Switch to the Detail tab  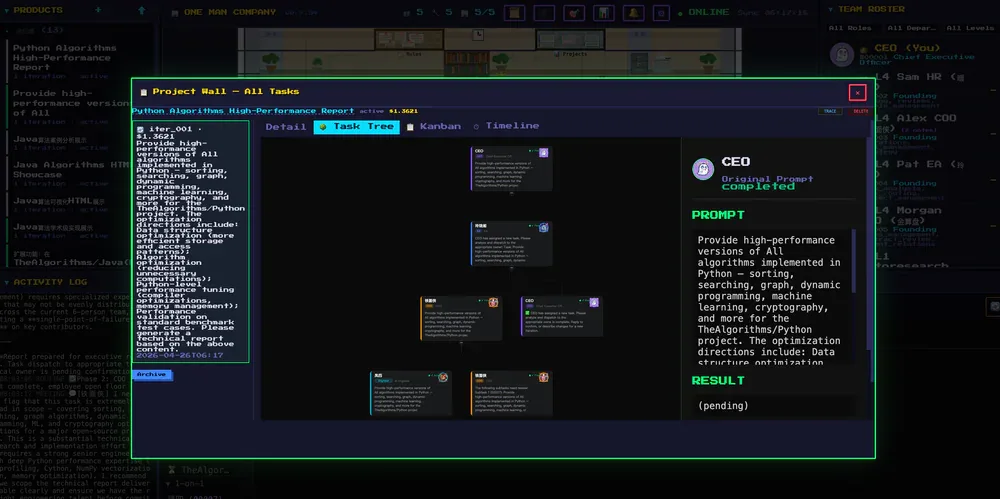(x=286, y=126)
